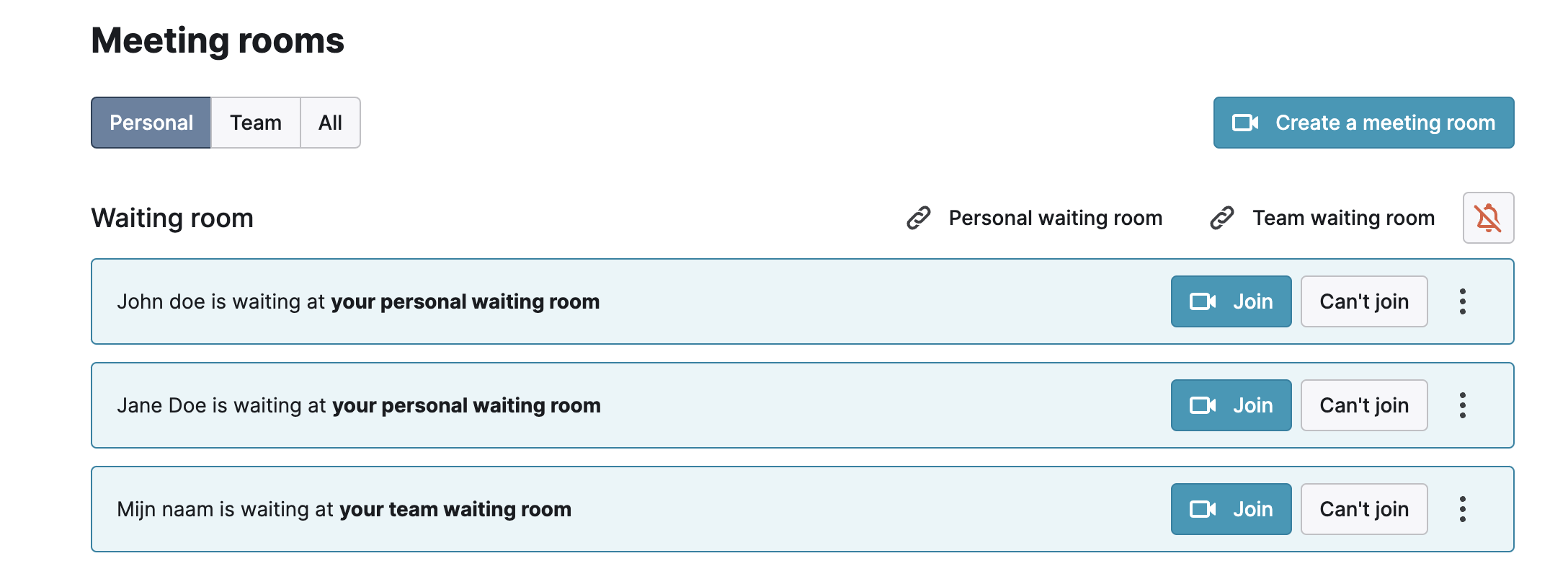Open the three-dot menu for John doe
The width and height of the screenshot is (1568, 574).
tap(1463, 301)
